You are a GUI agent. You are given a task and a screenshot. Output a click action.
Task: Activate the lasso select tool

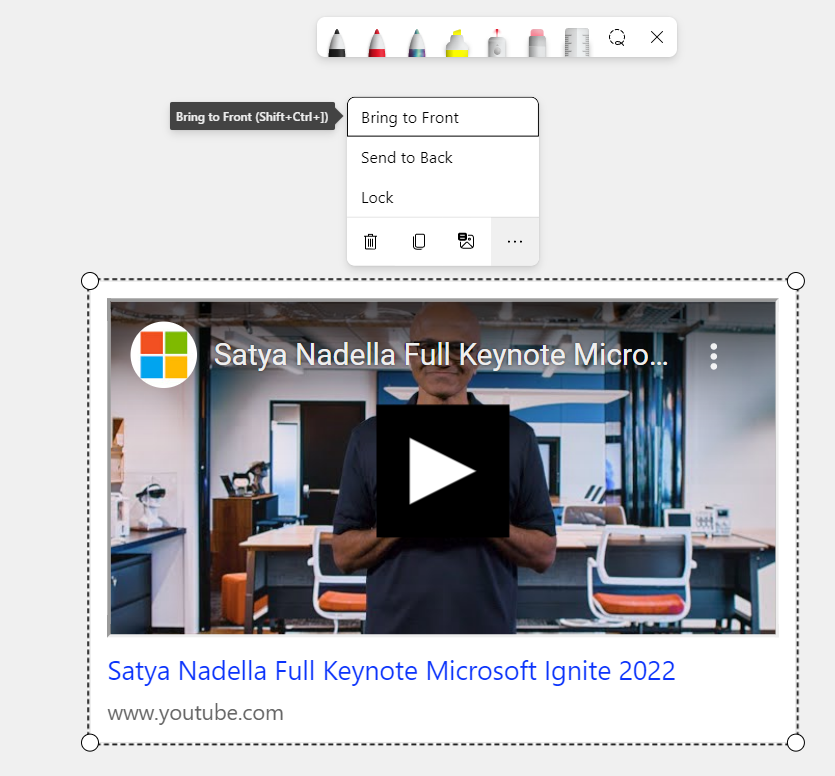[617, 37]
